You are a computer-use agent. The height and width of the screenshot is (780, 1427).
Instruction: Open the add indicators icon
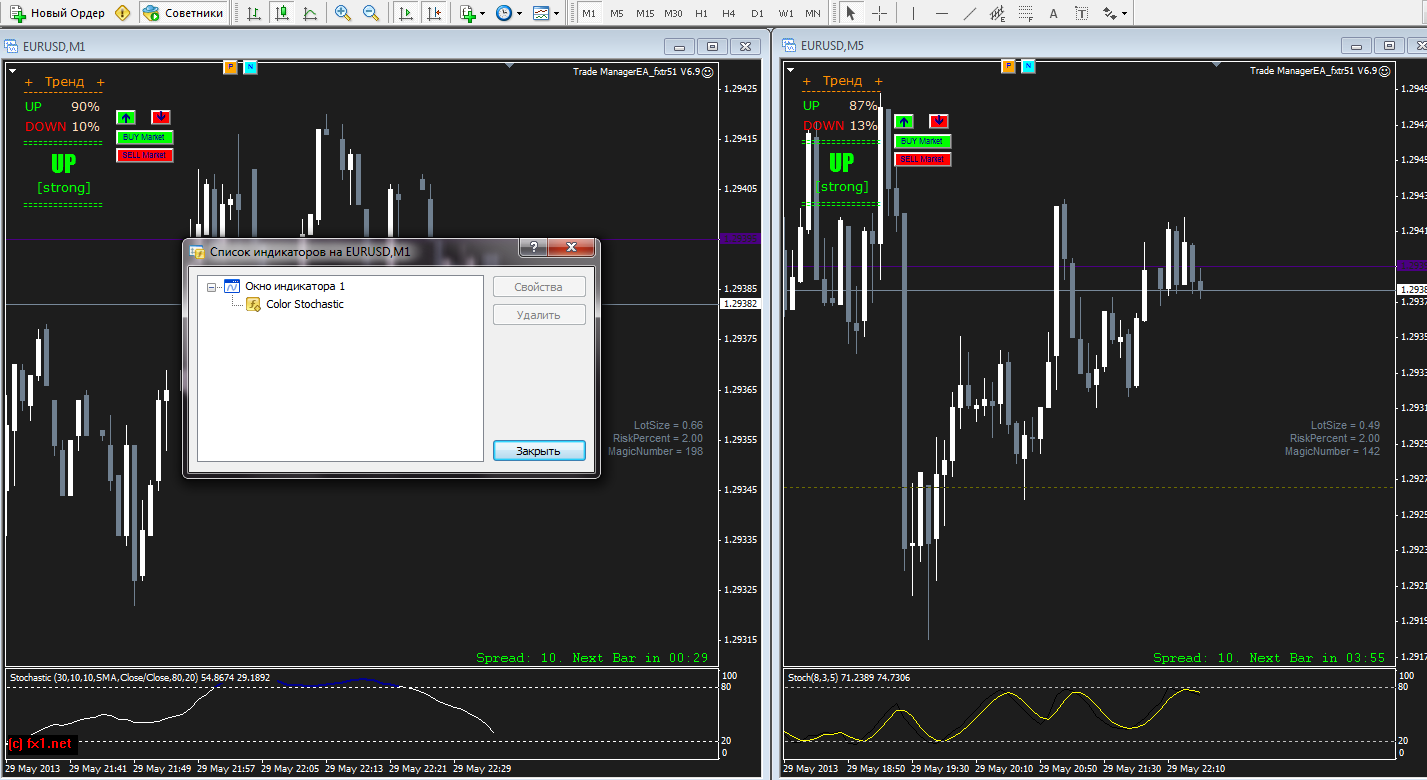point(468,13)
